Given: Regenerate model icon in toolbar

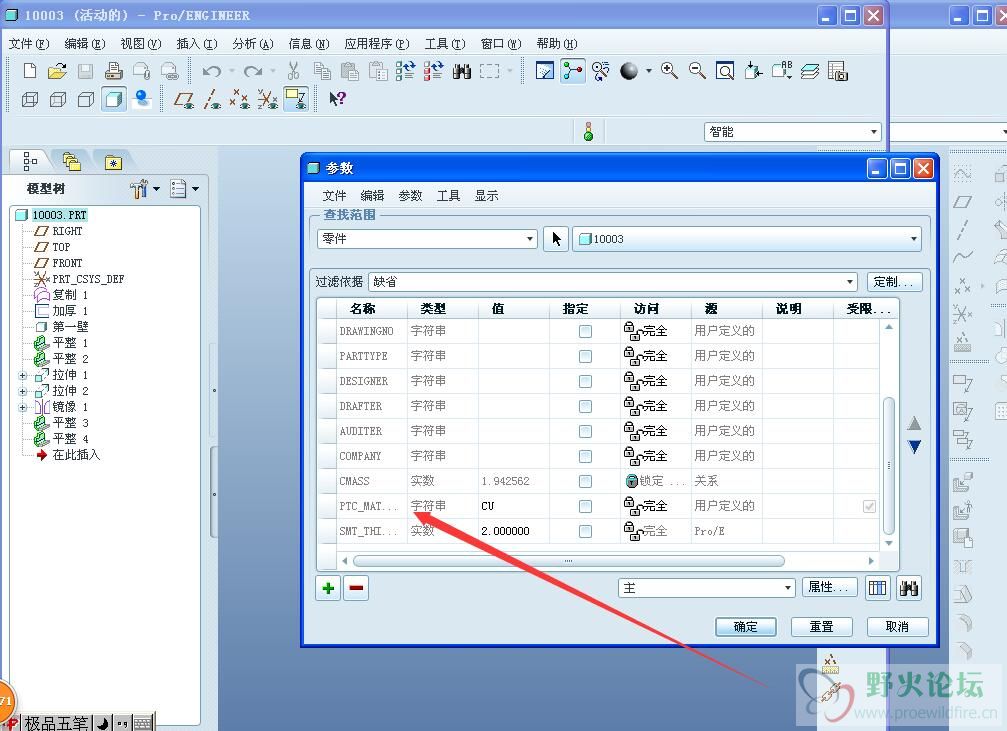Looking at the screenshot, I should point(405,71).
